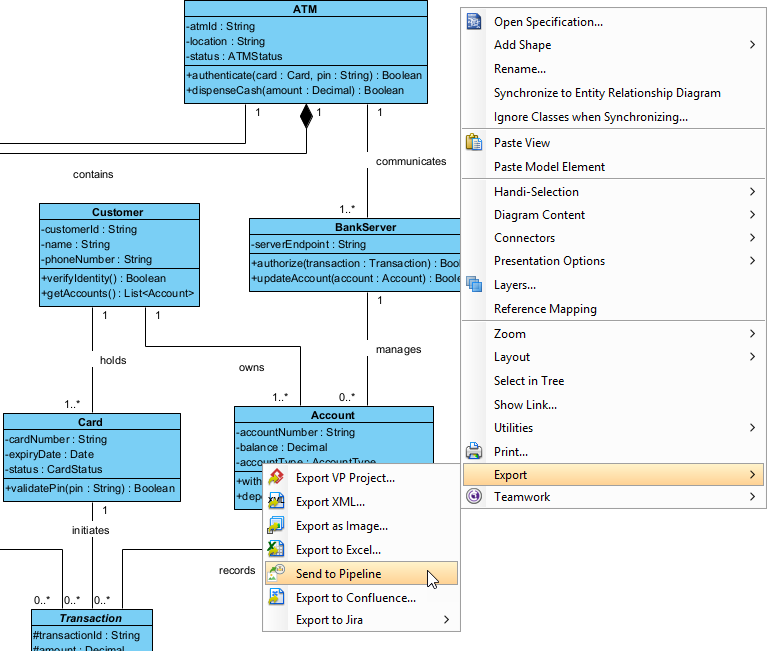Select the ATM class title
This screenshot has width=767, height=651.
(305, 9)
